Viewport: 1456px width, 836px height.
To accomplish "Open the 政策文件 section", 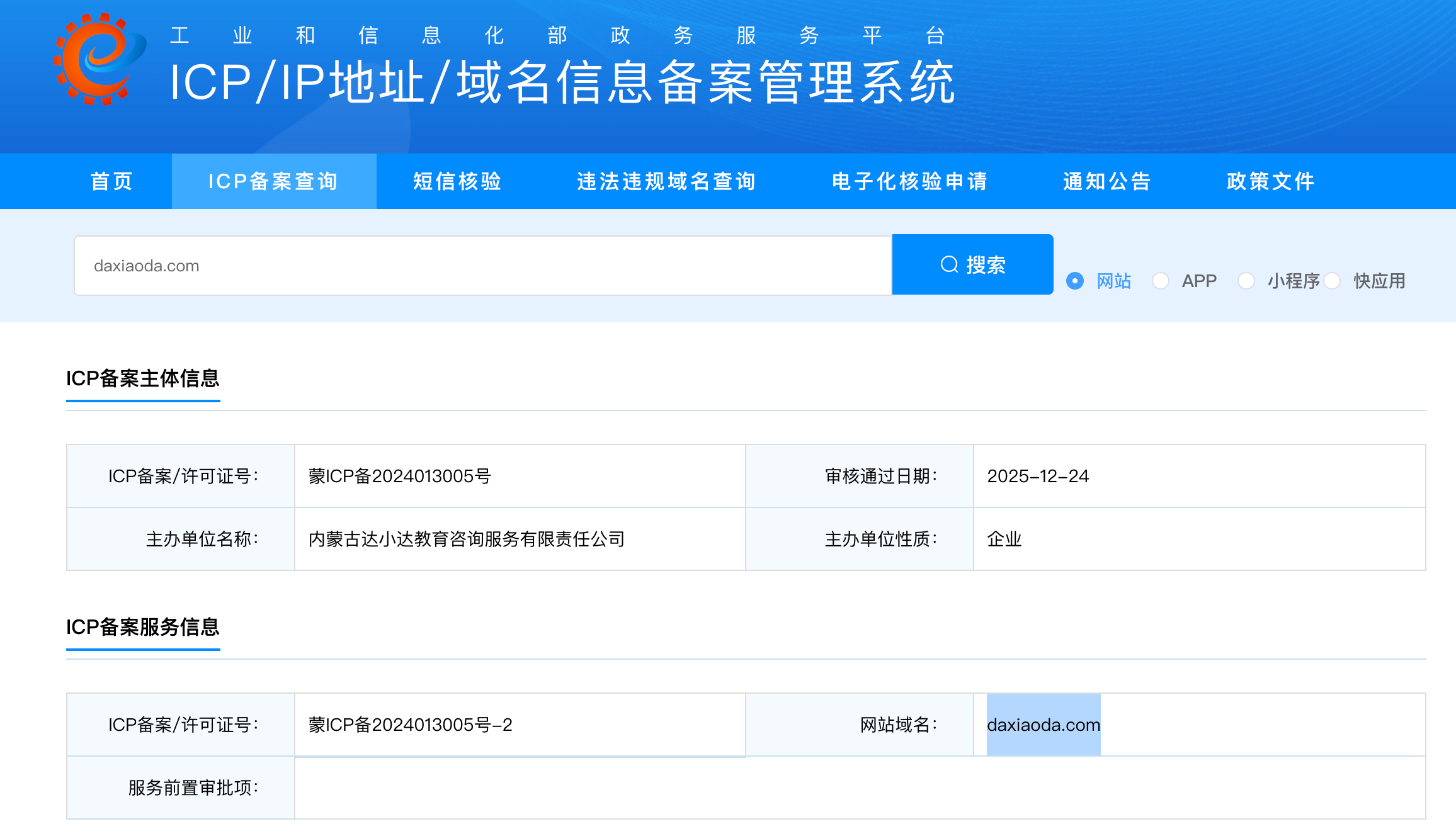I will [x=1271, y=181].
